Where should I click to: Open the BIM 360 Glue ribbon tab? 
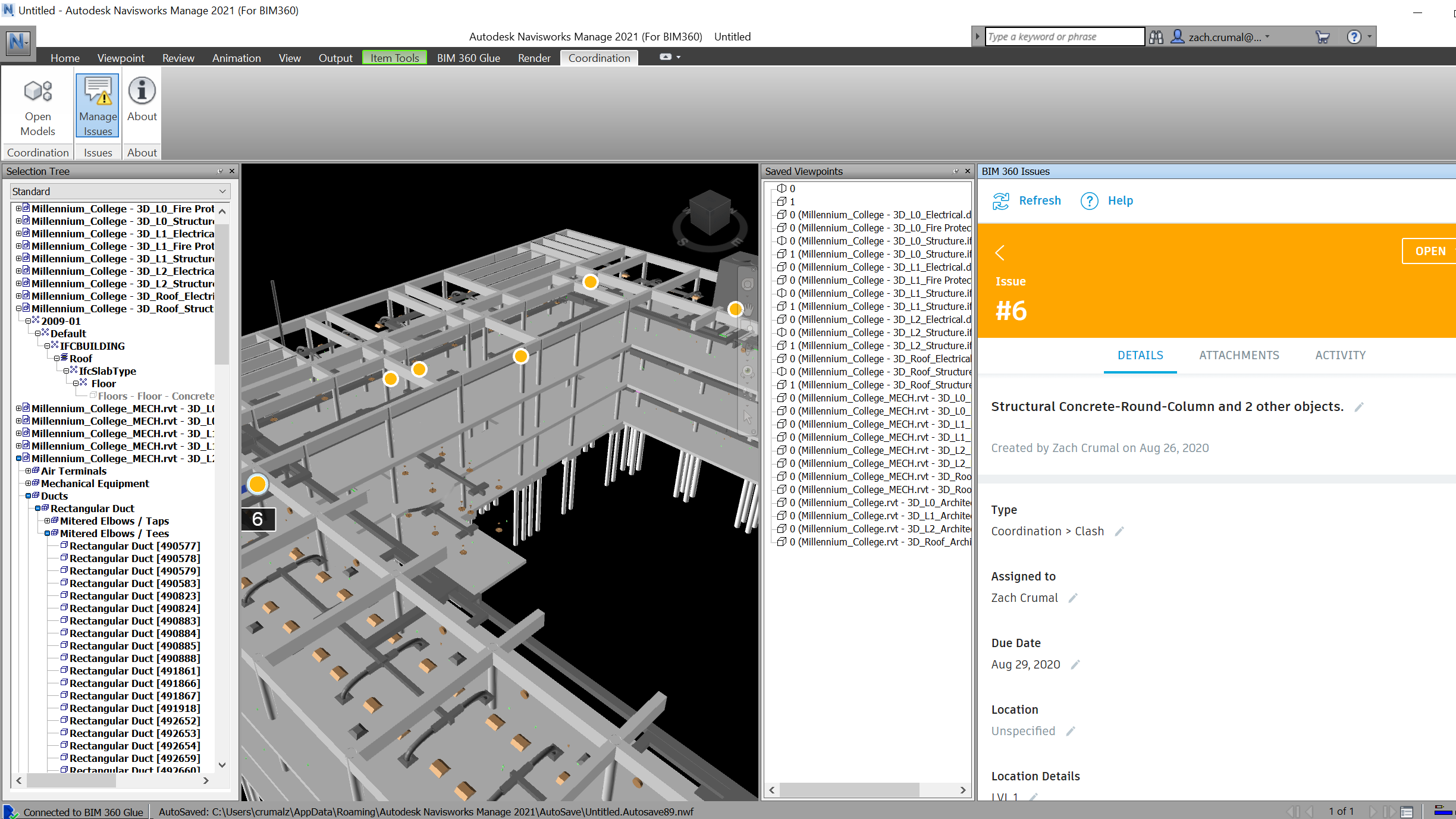pos(468,58)
